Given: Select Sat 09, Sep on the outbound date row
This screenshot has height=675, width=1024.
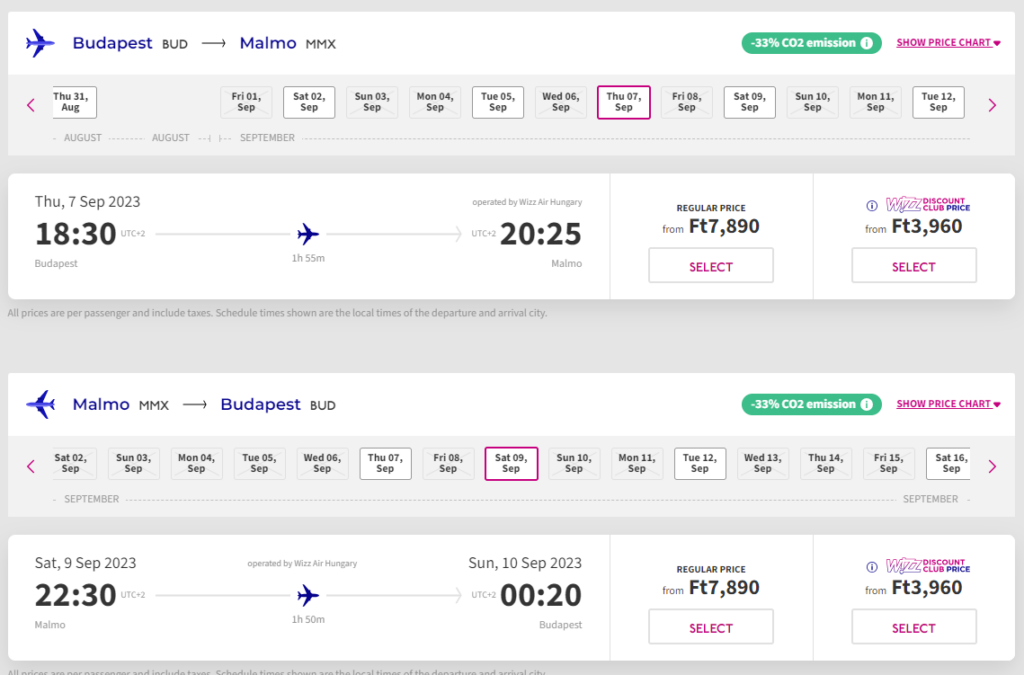Looking at the screenshot, I should (x=749, y=102).
